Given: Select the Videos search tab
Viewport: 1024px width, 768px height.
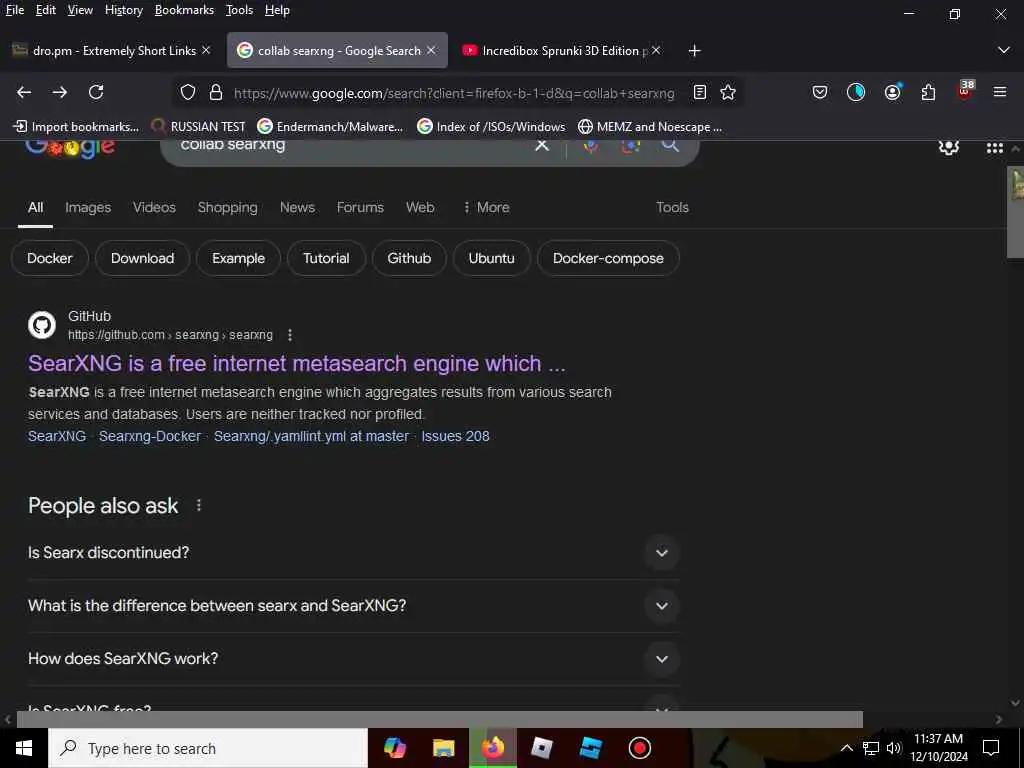Looking at the screenshot, I should coord(154,207).
